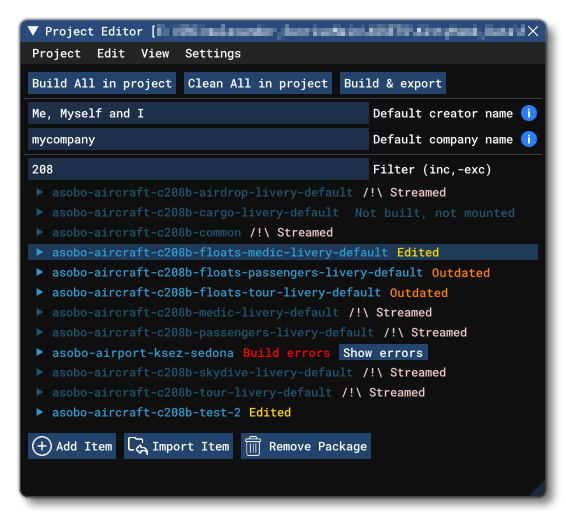The image size is (566, 517).
Task: Click Edited status on c208b-test-2 row
Action: coord(270,413)
